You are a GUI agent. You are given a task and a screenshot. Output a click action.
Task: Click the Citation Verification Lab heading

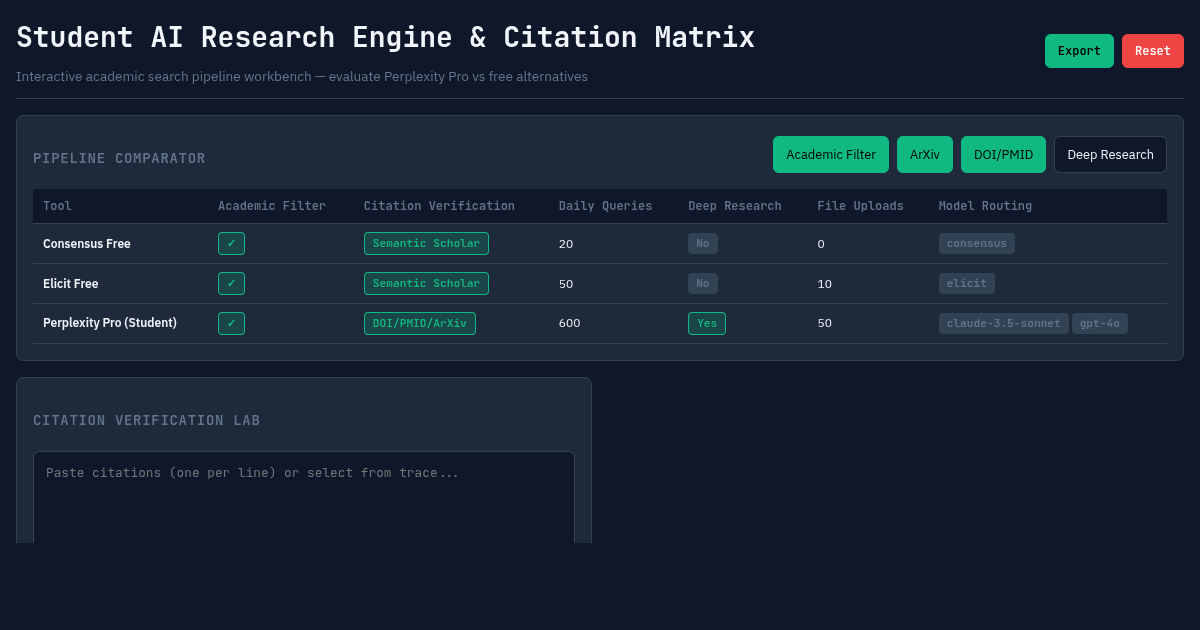147,420
